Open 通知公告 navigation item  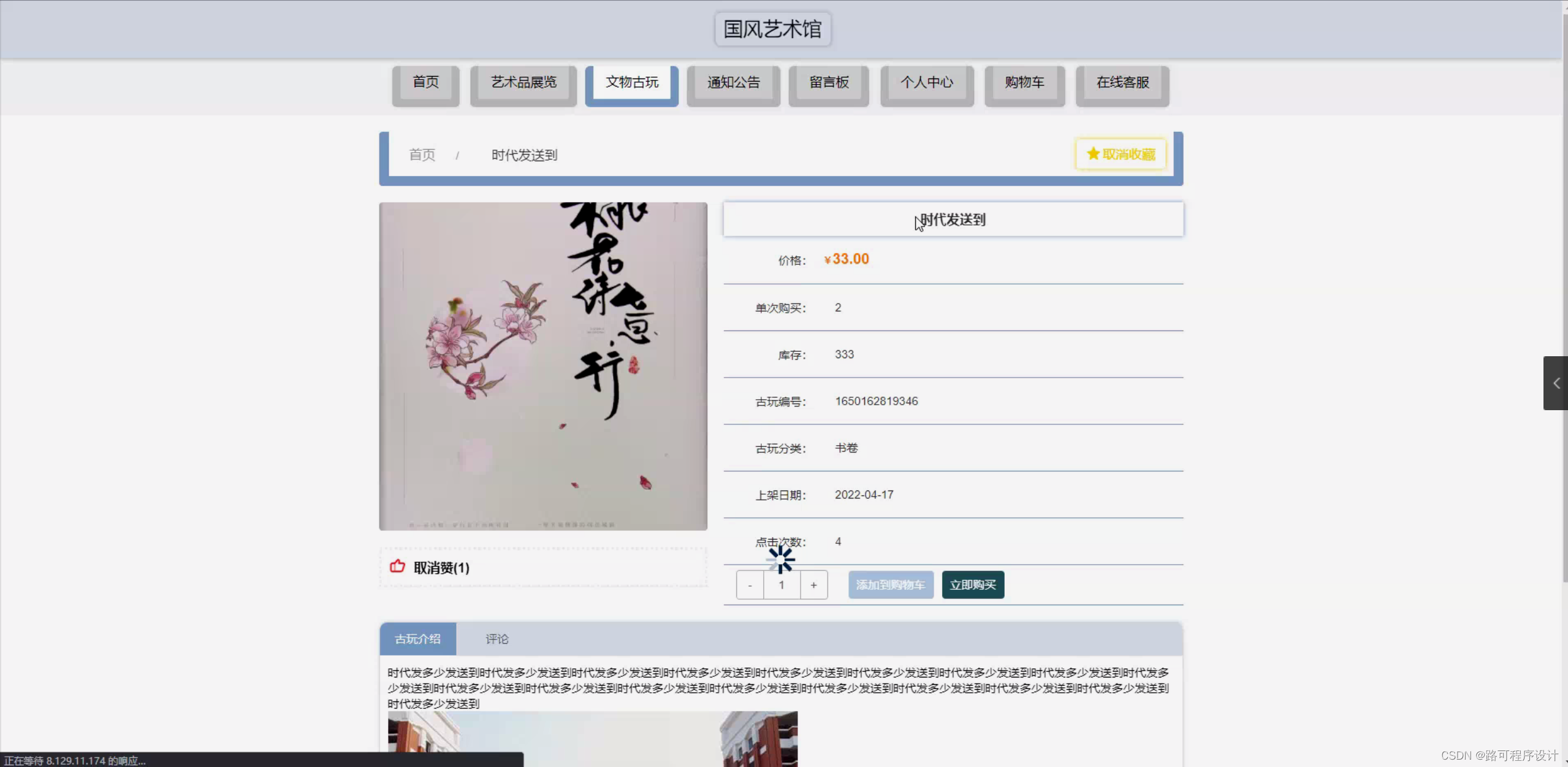tap(733, 83)
